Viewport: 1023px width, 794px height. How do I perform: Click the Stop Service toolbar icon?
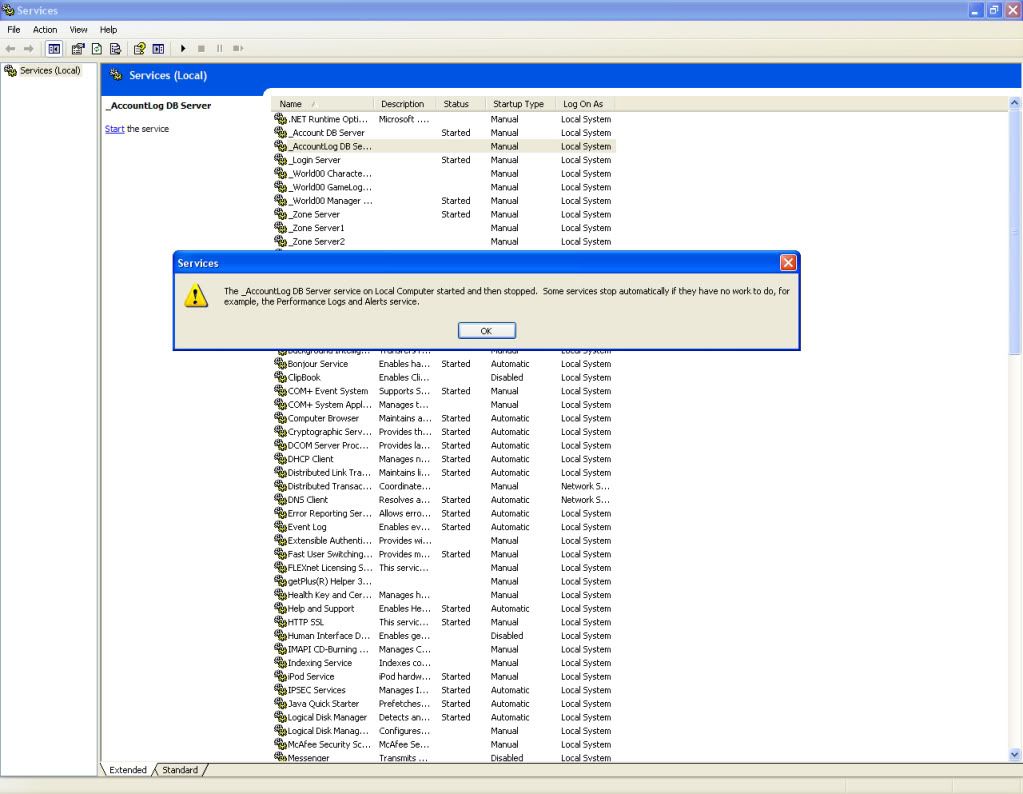202,48
